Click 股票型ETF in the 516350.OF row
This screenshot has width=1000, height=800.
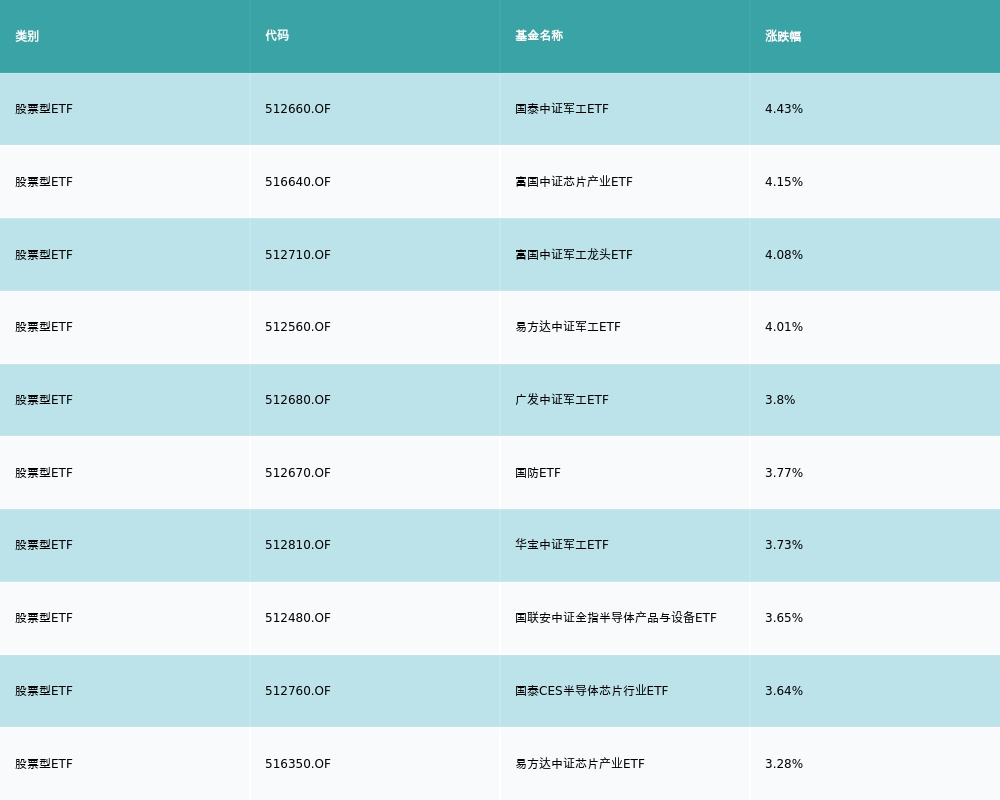(44, 764)
